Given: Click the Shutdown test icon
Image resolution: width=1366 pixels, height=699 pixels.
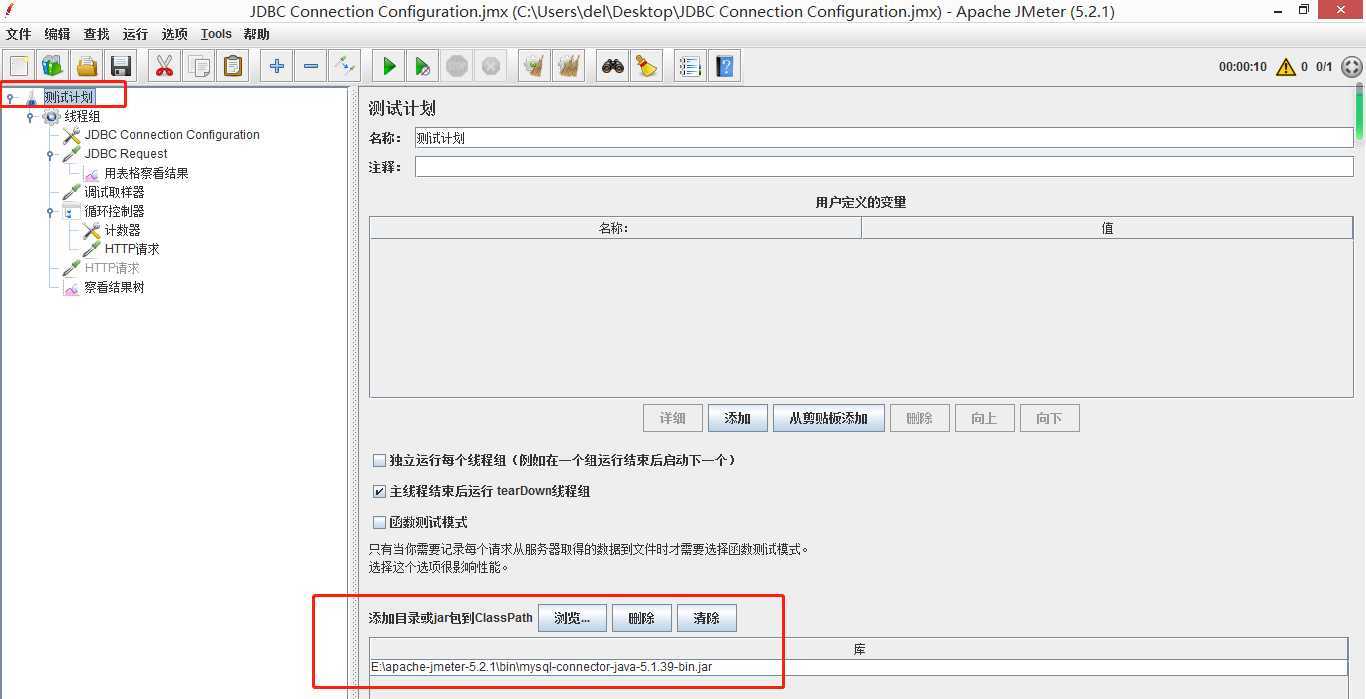Looking at the screenshot, I should (491, 66).
